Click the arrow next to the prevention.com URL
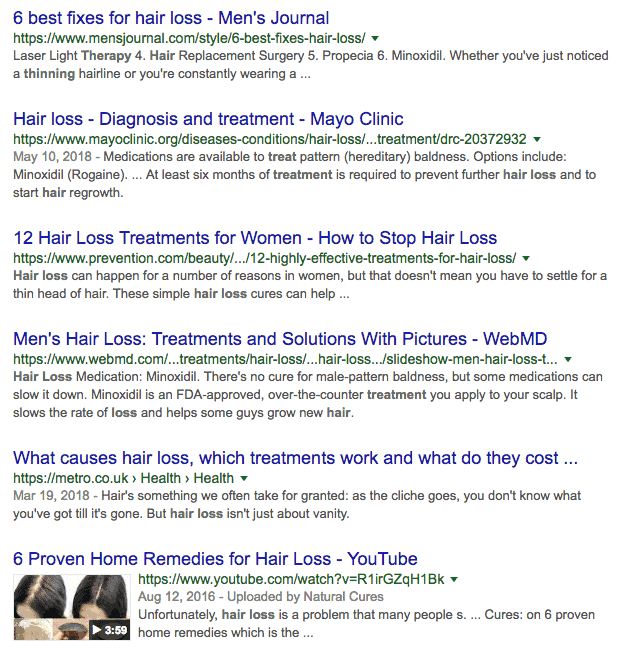Viewport: 634px width, 649px height. click(x=526, y=259)
